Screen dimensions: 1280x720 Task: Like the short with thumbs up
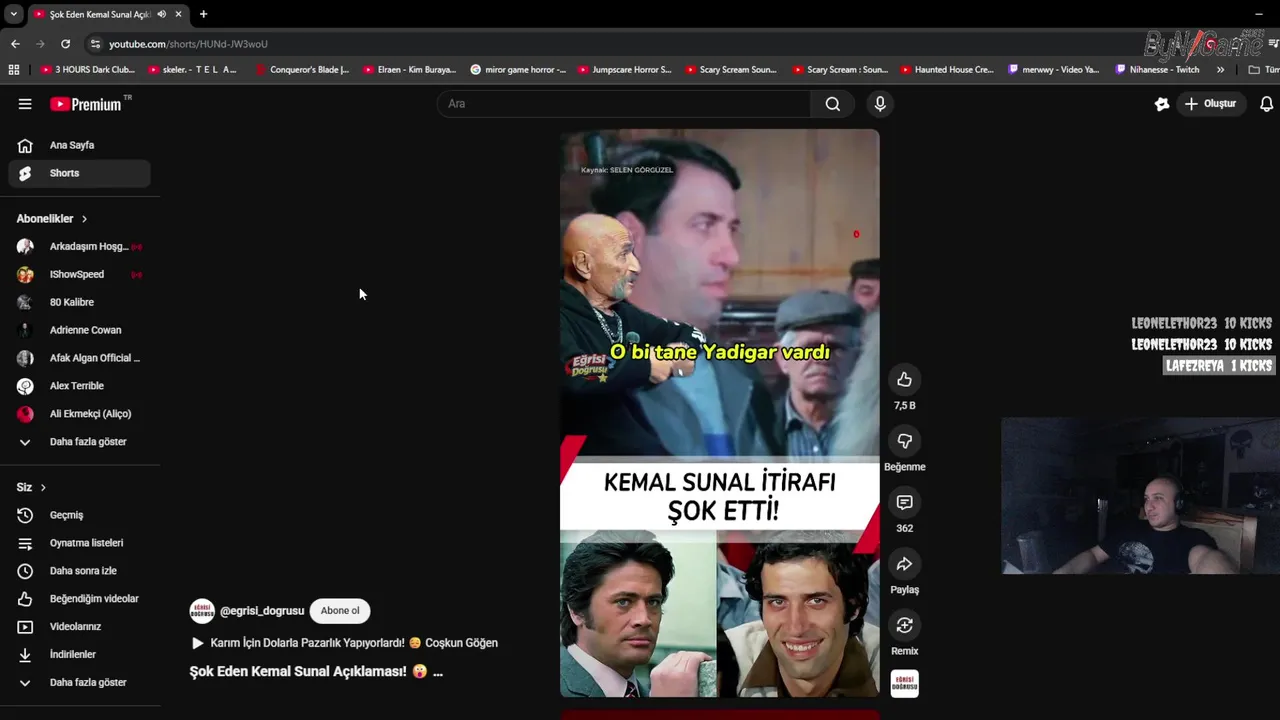tap(904, 379)
